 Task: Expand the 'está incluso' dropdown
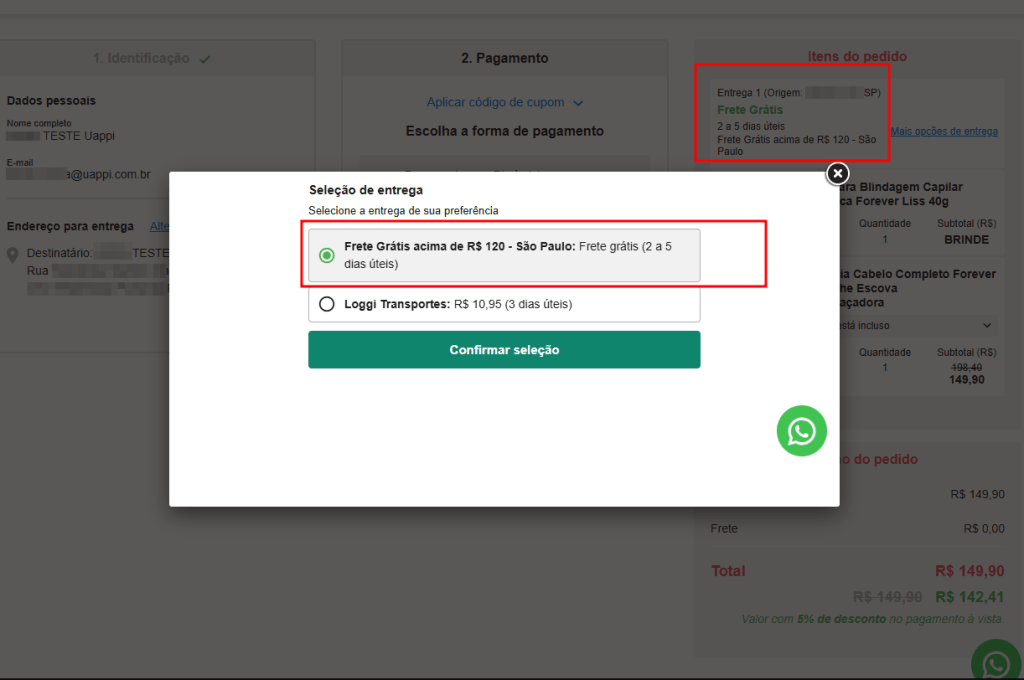987,325
